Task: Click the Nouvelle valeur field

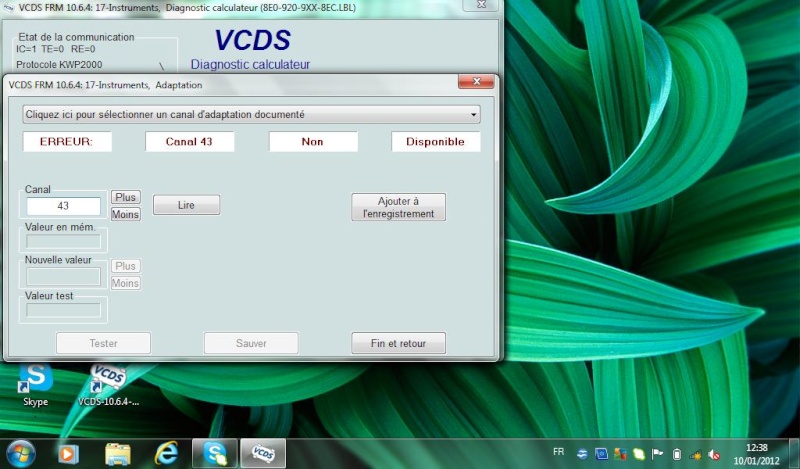Action: click(63, 277)
